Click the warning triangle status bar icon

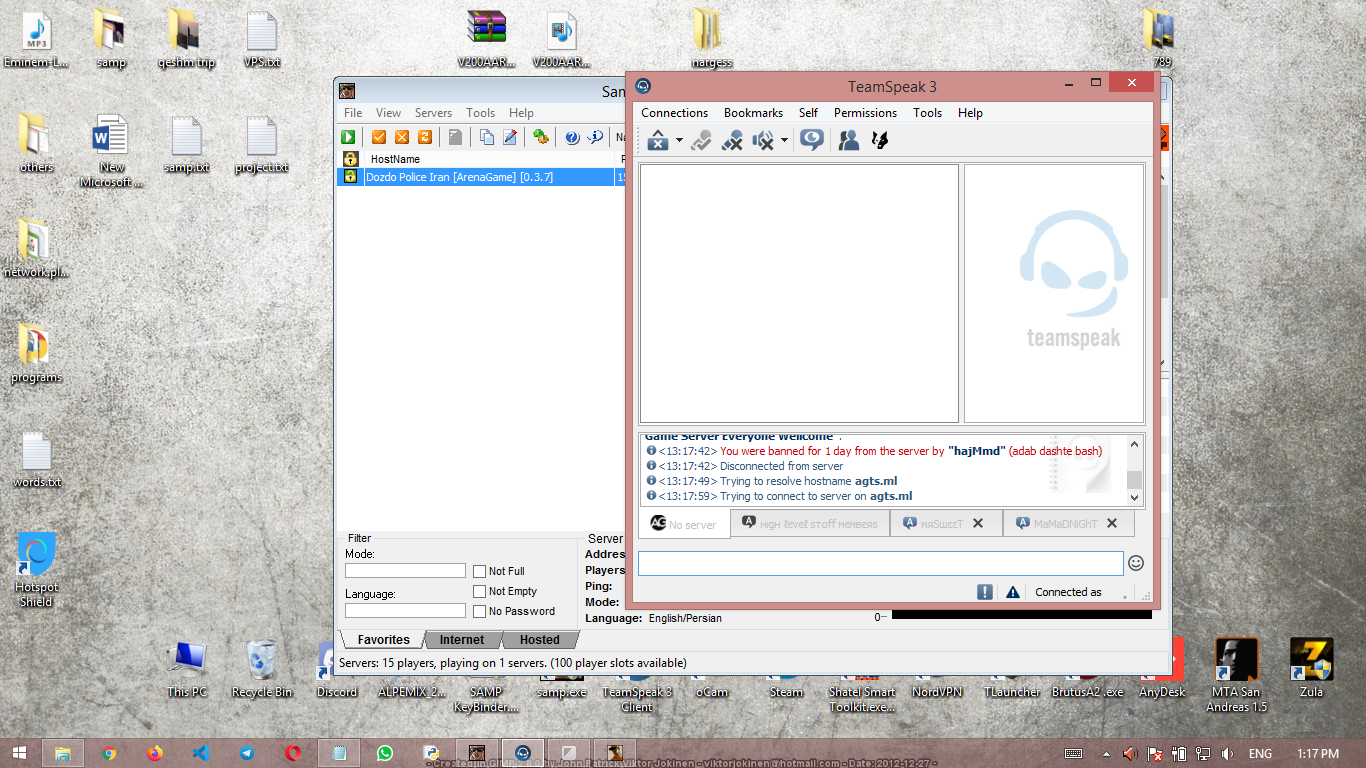tap(1013, 592)
